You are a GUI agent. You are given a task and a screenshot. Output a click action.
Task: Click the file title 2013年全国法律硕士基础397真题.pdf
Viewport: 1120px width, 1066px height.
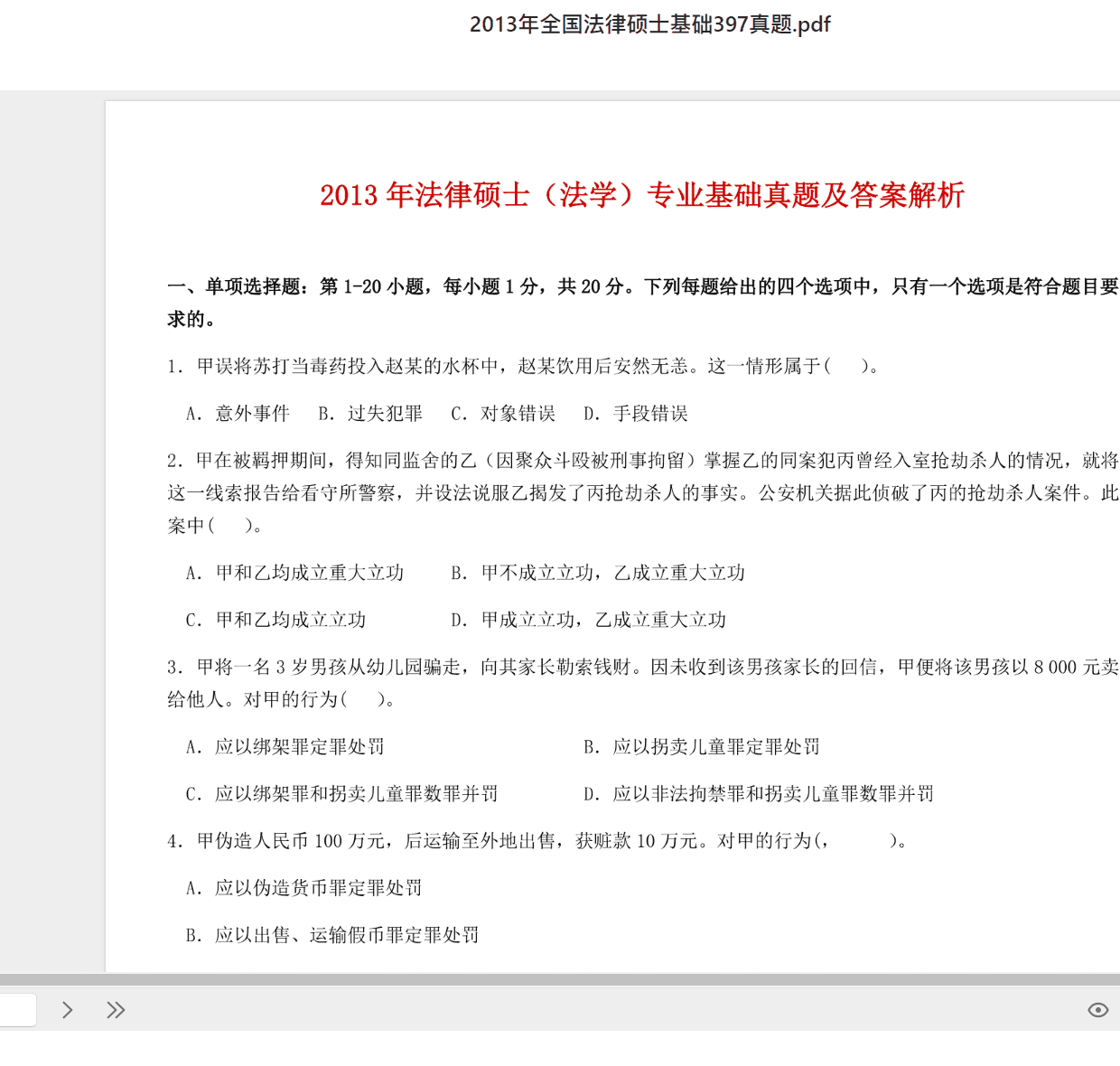click(650, 24)
